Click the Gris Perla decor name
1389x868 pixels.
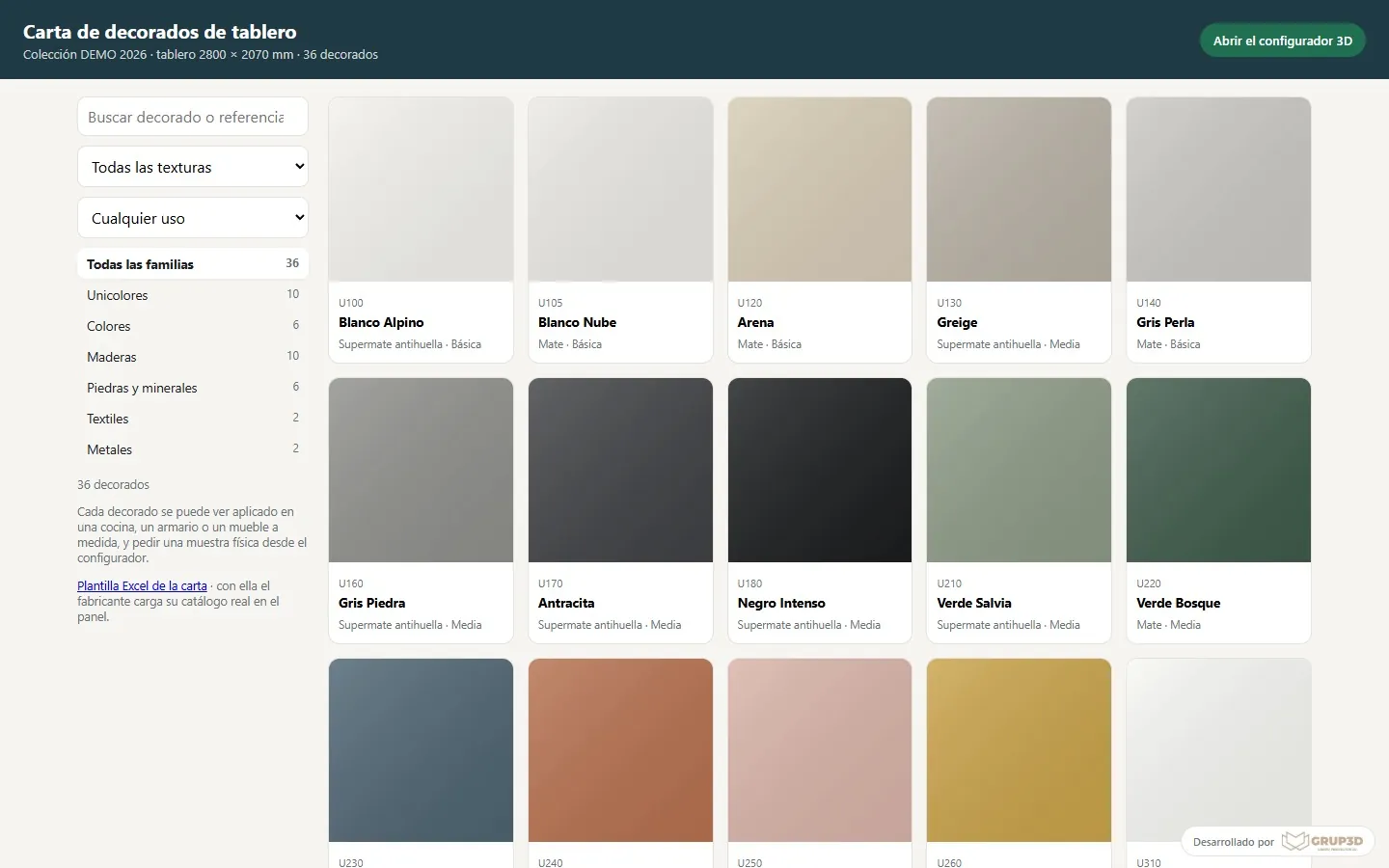click(x=1165, y=322)
